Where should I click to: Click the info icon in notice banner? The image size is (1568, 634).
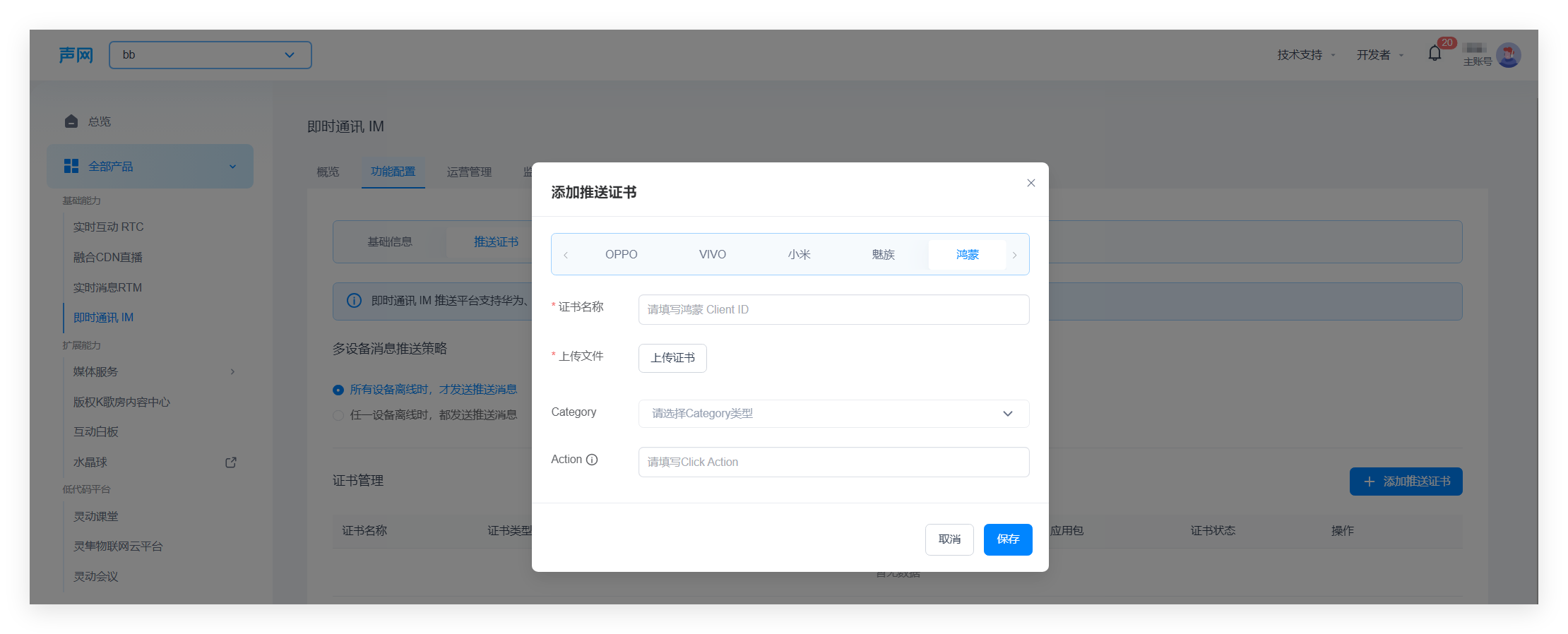354,301
